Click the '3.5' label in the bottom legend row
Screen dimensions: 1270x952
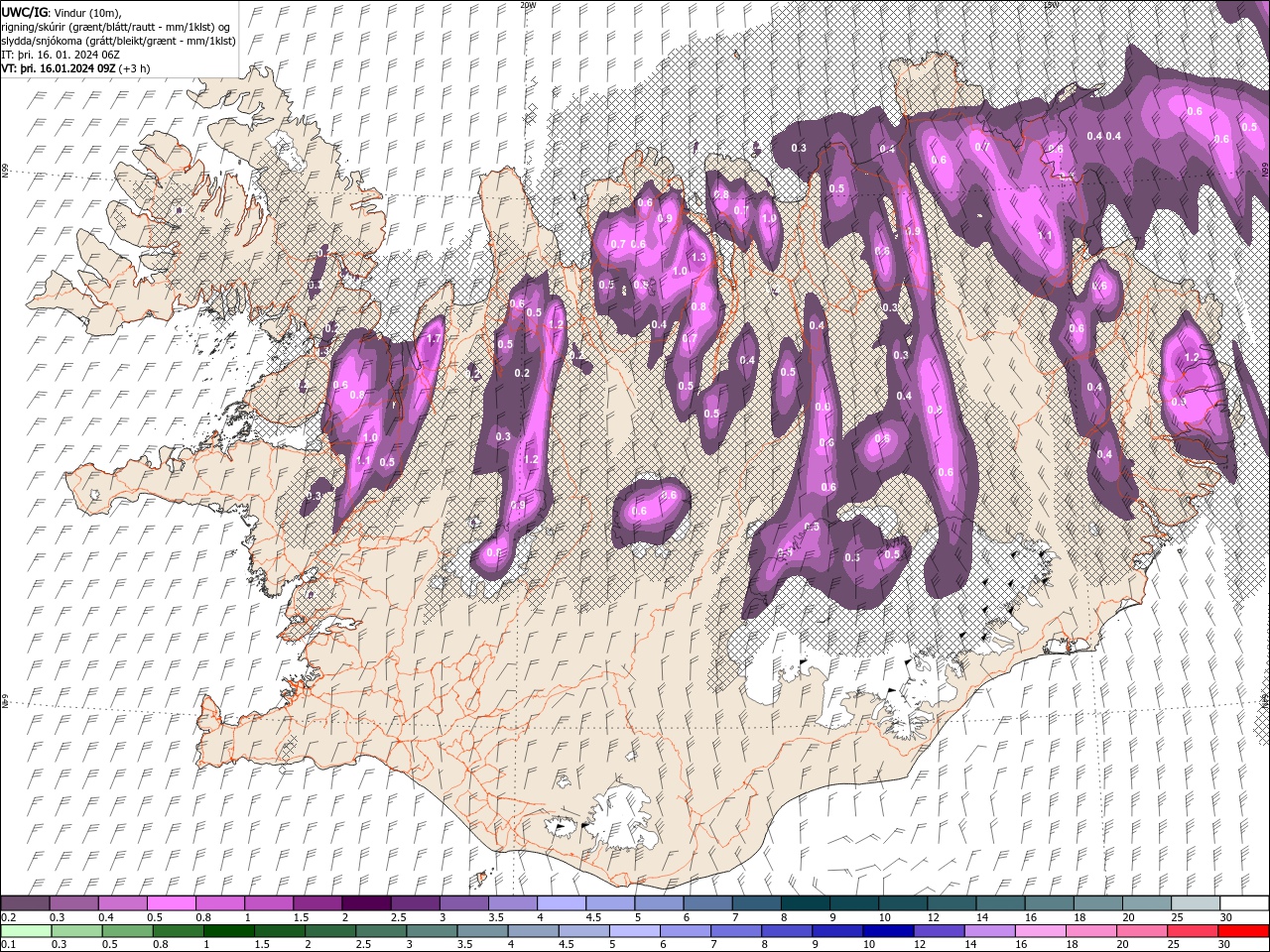[464, 944]
